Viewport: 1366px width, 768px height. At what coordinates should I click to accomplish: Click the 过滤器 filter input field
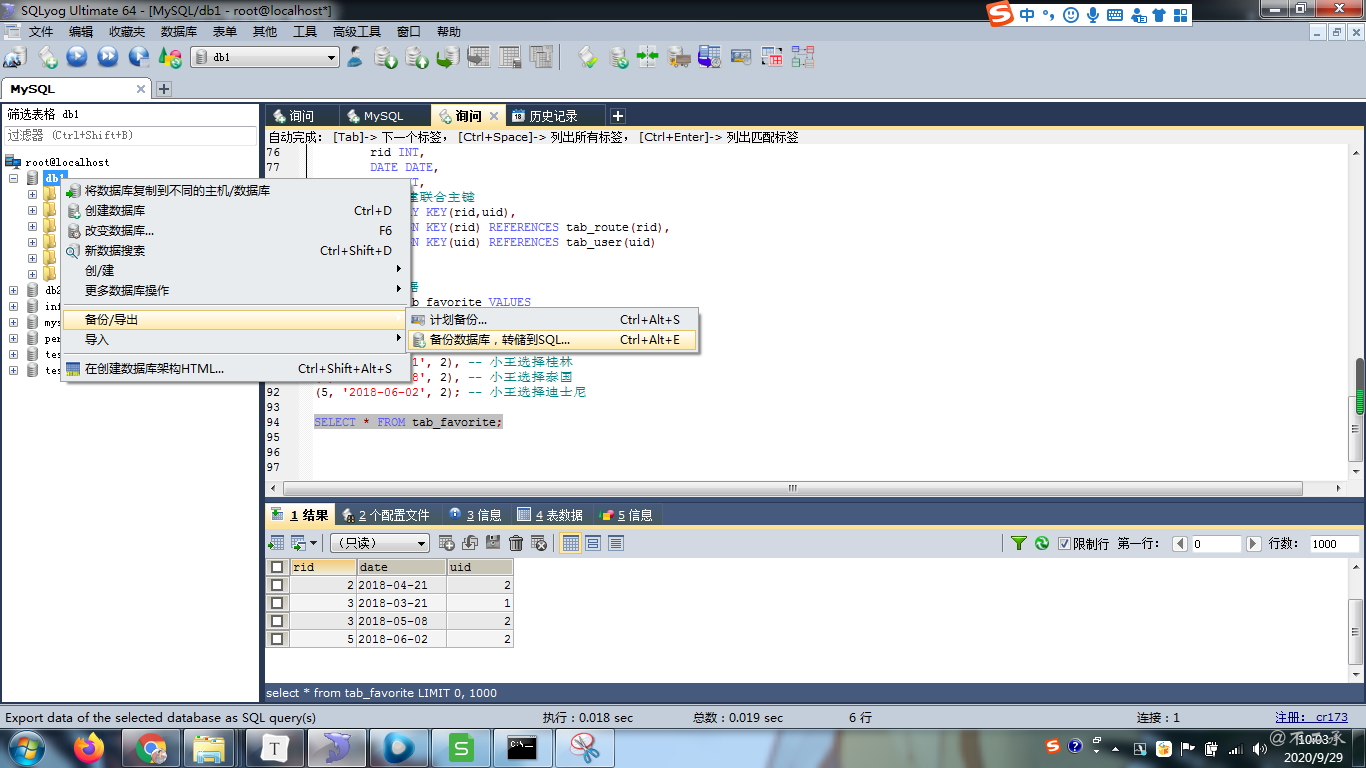[x=131, y=135]
